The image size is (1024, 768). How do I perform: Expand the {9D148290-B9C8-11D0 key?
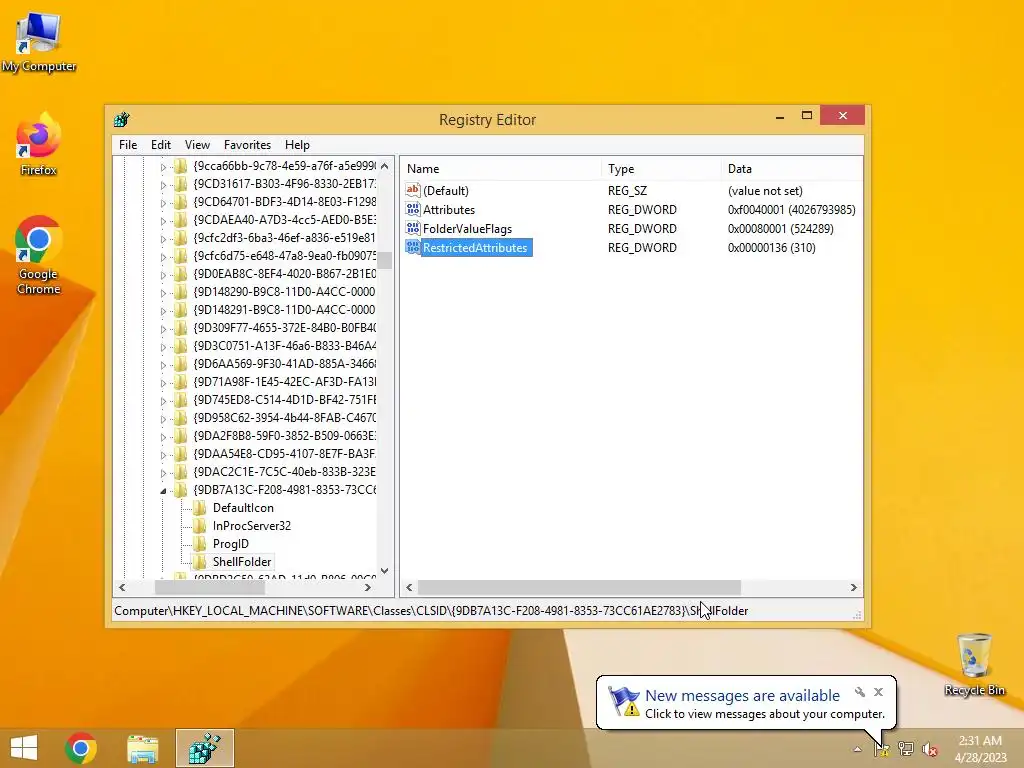[163, 293]
